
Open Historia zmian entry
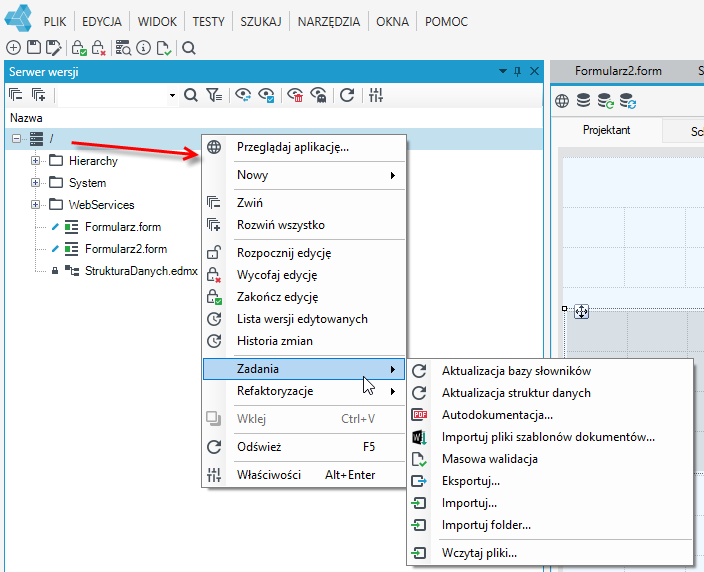[x=304, y=341]
